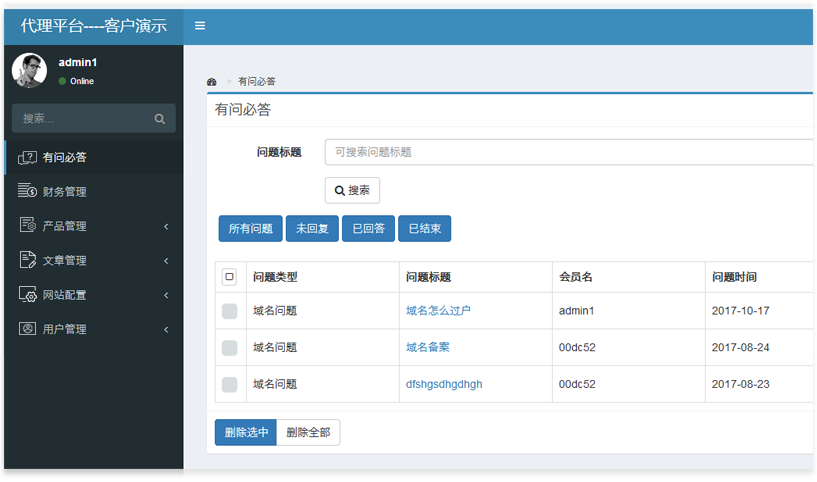Screen dimensions: 817x482
Task: Expand the 文章管理 submenu arrow
Action: point(166,261)
